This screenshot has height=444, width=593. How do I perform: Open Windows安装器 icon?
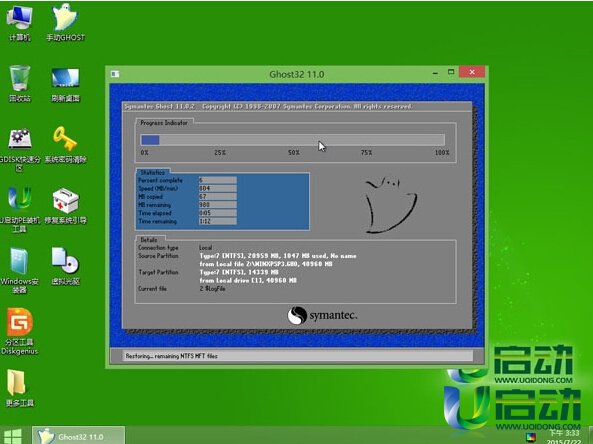click(19, 270)
